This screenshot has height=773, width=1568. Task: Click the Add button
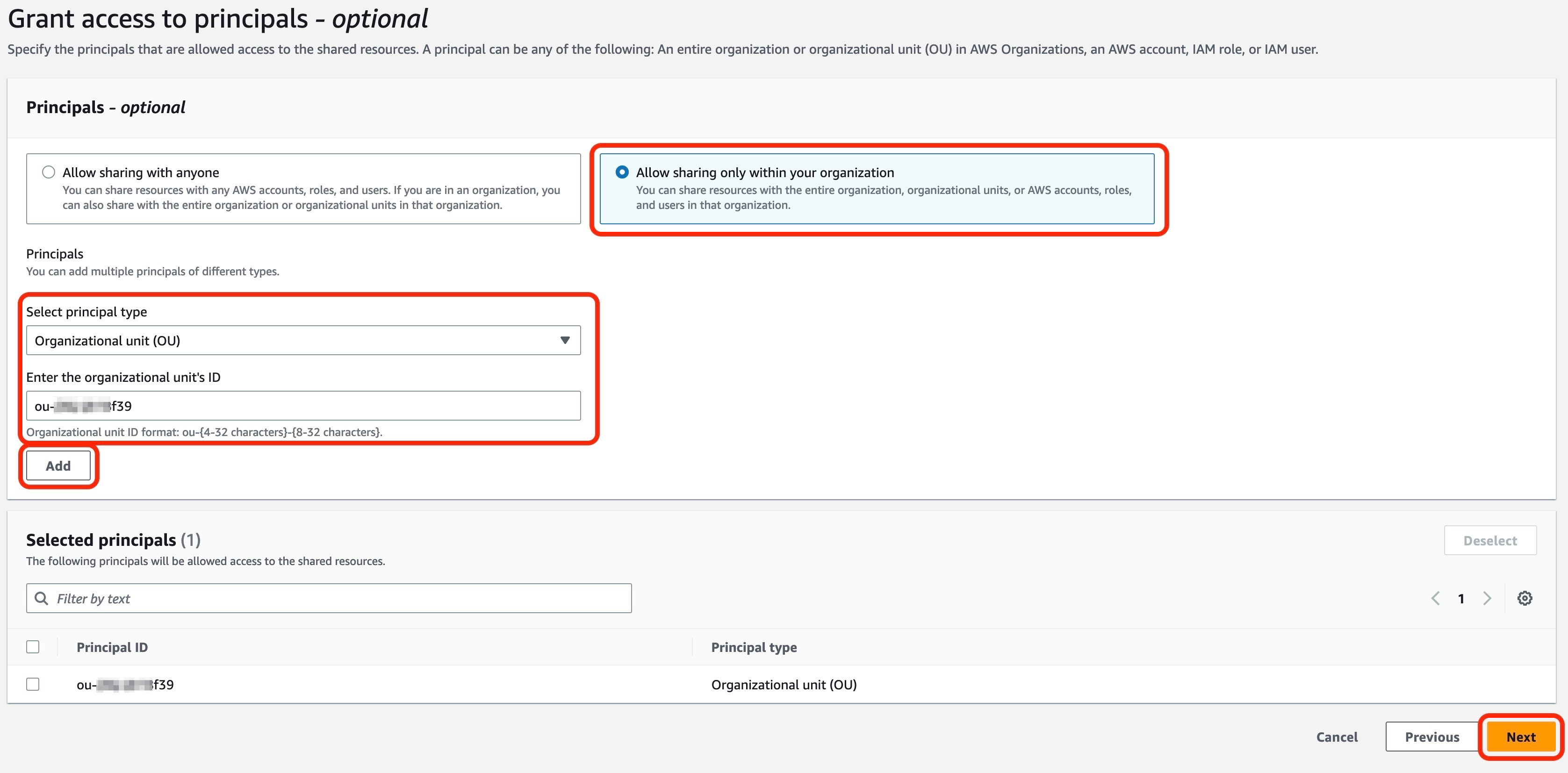tap(58, 465)
